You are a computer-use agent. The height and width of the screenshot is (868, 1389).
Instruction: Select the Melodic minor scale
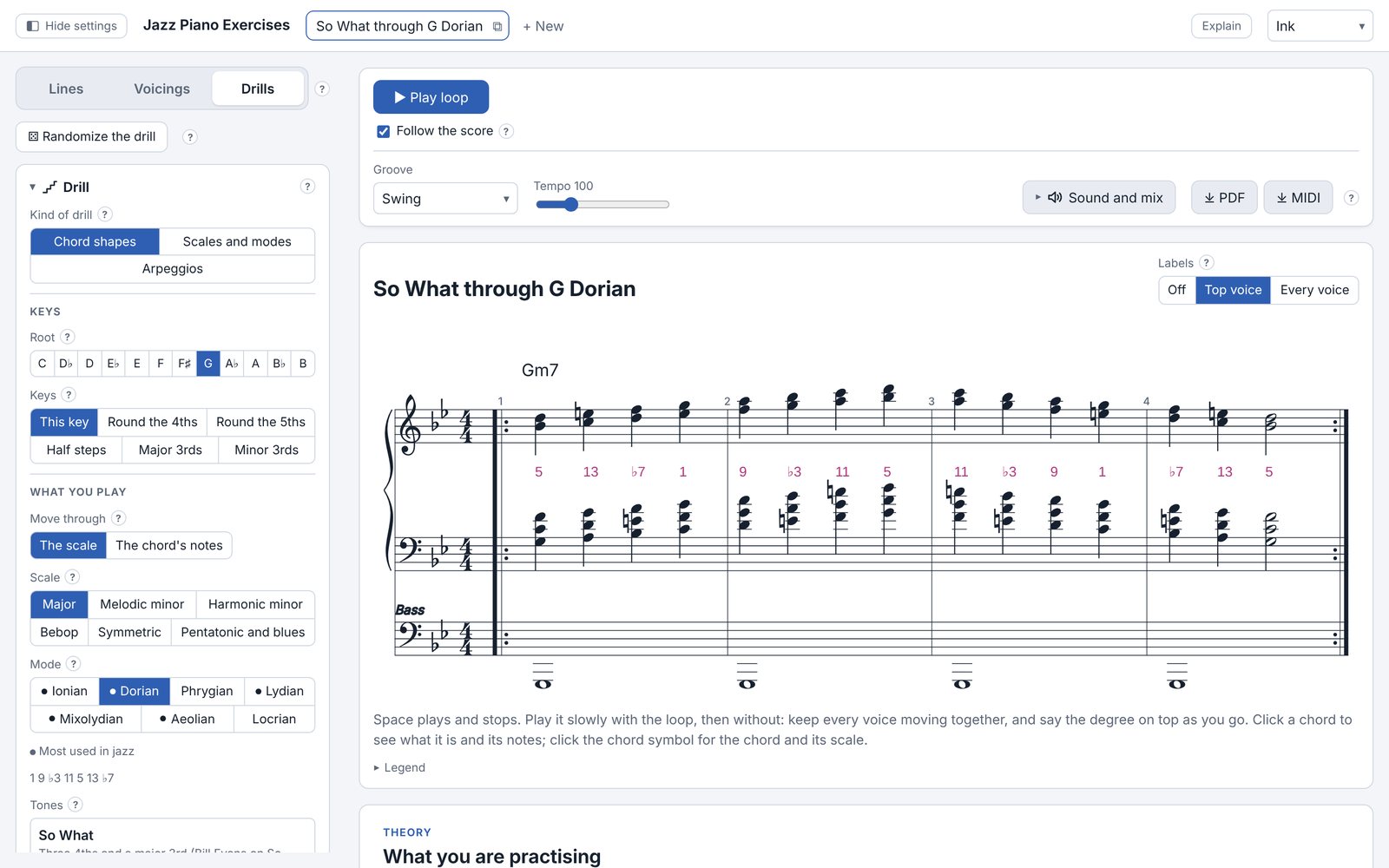coord(142,604)
